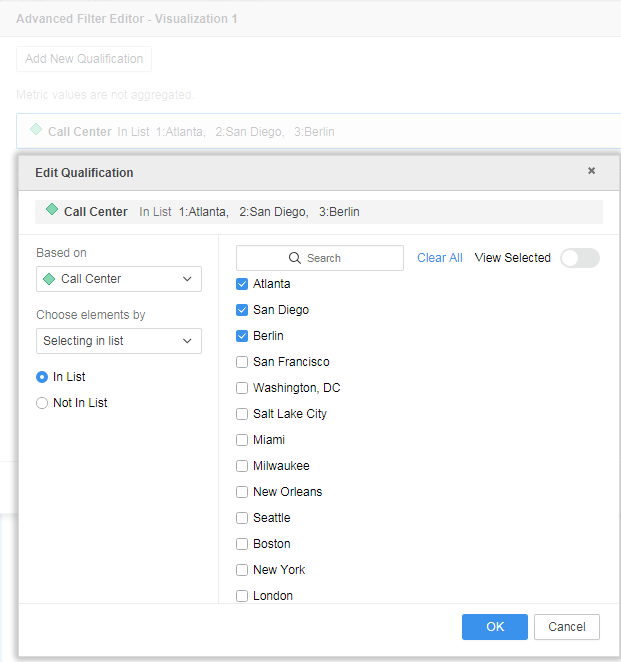Click the Call Center diamond icon in dropdown
621x662 pixels.
pos(49,279)
